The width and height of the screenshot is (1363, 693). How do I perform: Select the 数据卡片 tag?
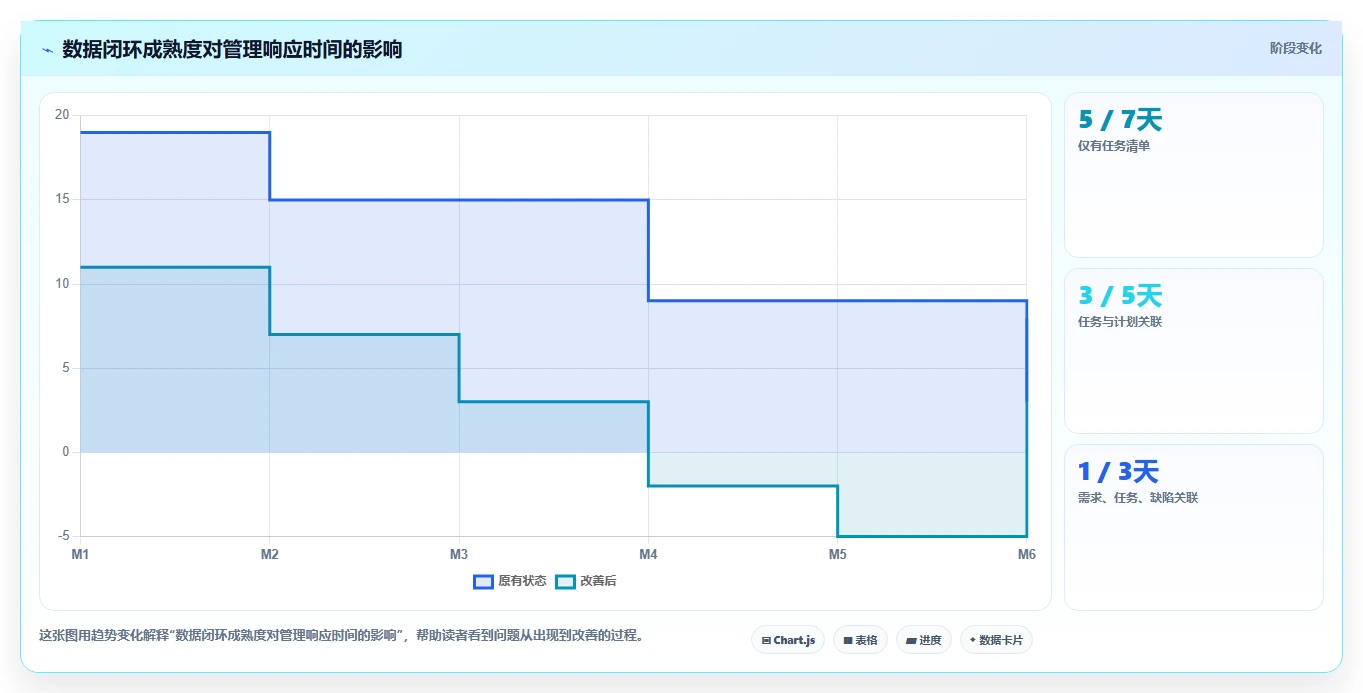pyautogui.click(x=996, y=640)
